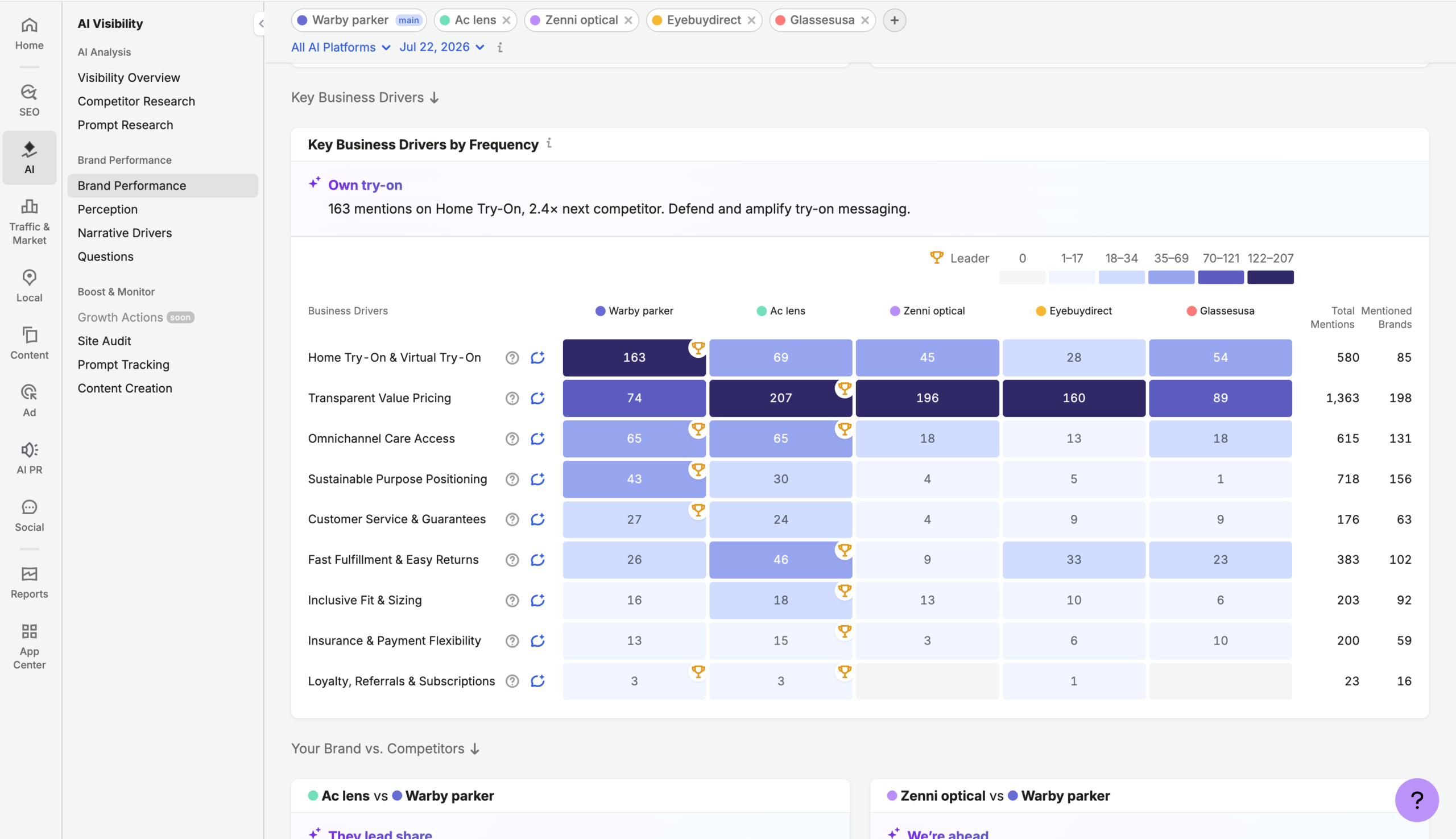Open the App Center icon
The image size is (1456, 839).
pyautogui.click(x=29, y=646)
